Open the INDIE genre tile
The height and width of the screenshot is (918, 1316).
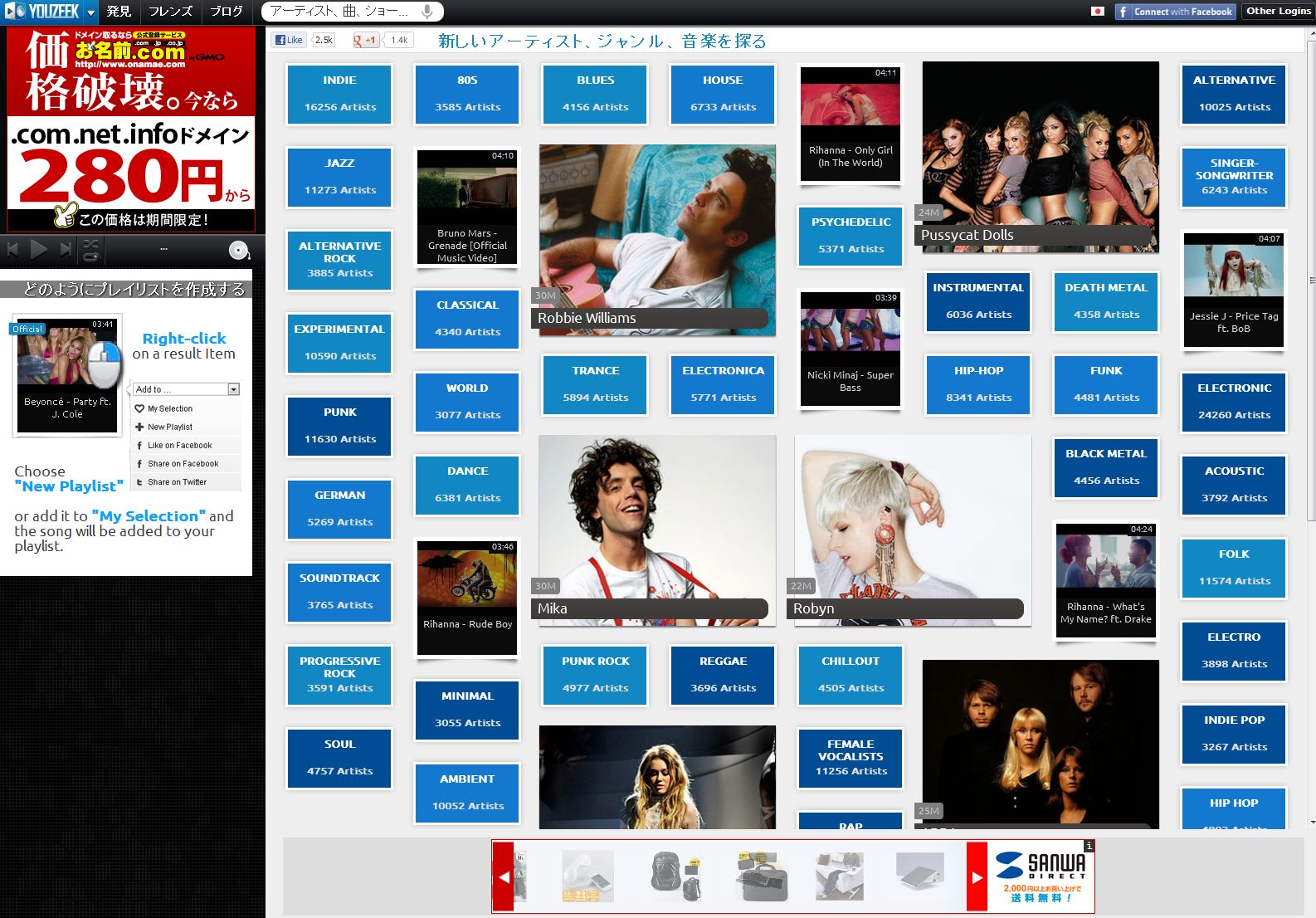pyautogui.click(x=339, y=94)
